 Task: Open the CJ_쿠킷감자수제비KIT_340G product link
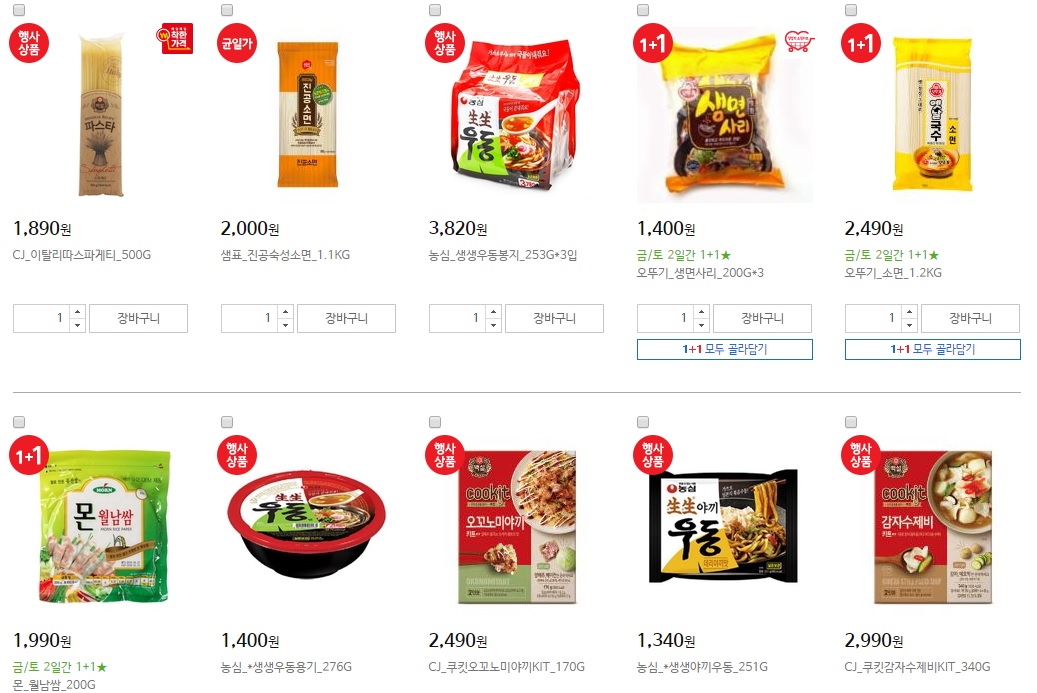(917, 667)
